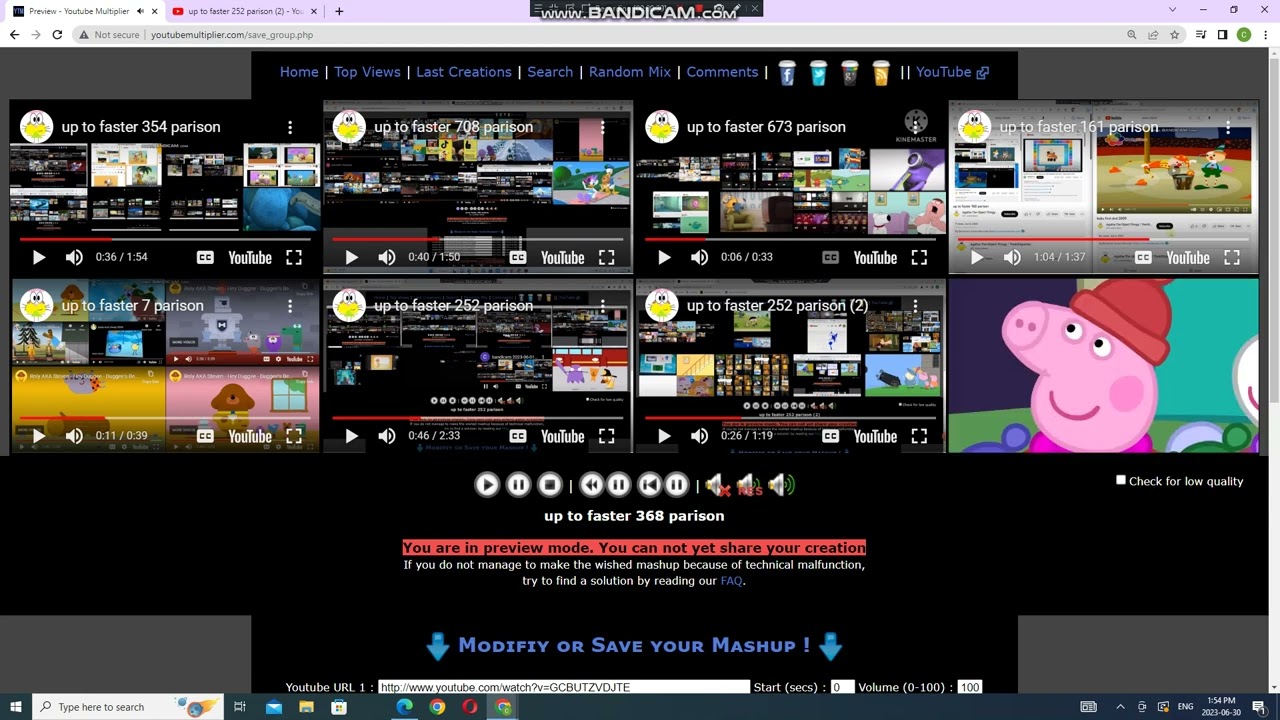Mute all videos with red X speaker icon
Screen dimensions: 1280x720
point(717,486)
